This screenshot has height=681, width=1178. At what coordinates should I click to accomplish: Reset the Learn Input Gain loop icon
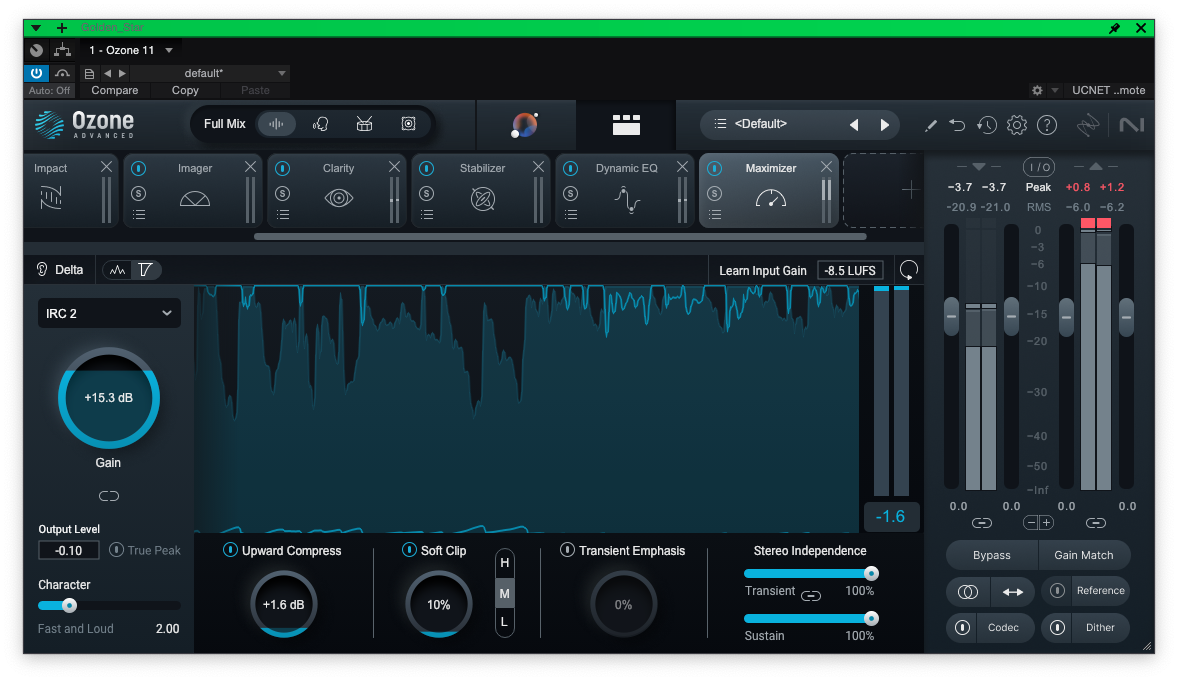[x=908, y=270]
